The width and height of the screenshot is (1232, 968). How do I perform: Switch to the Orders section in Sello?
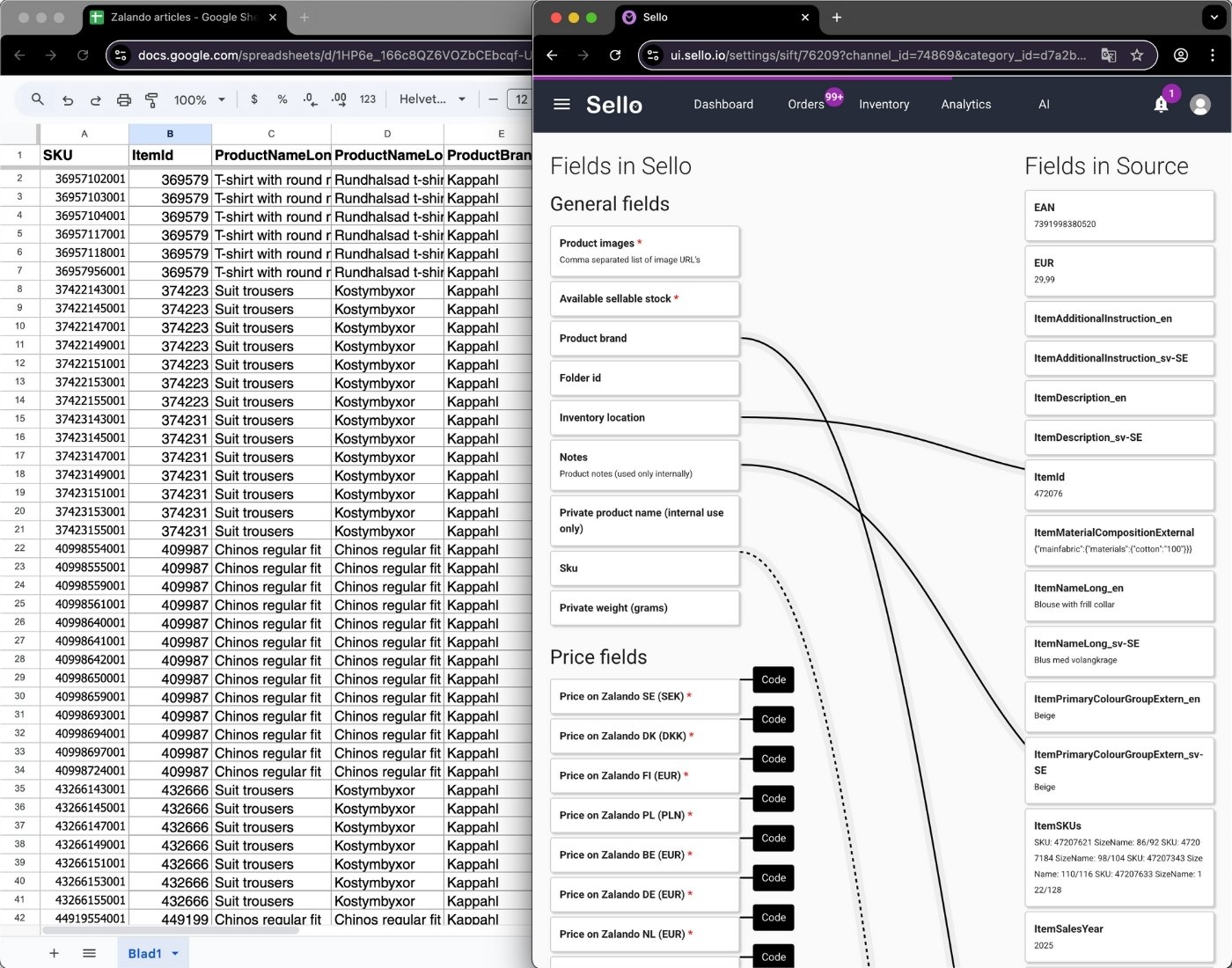pos(805,104)
